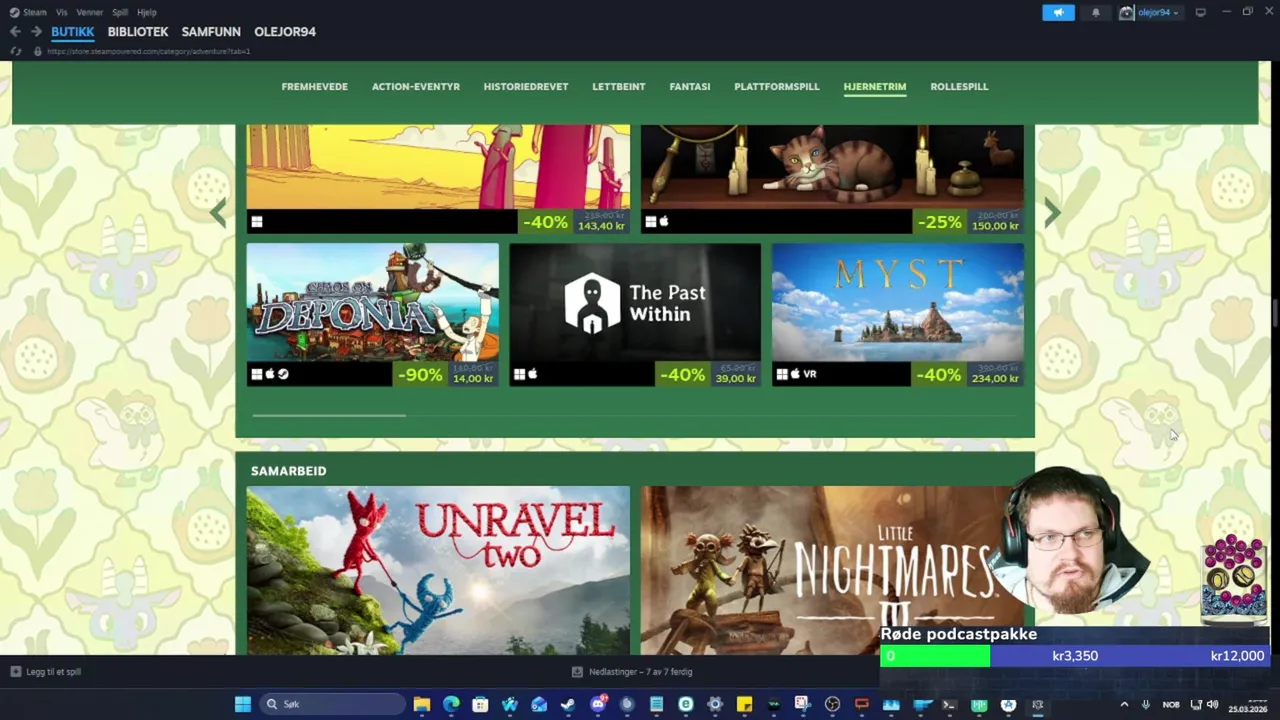The height and width of the screenshot is (720, 1280).
Task: Click the -25% price of 150,00 kr
Action: pos(968,222)
